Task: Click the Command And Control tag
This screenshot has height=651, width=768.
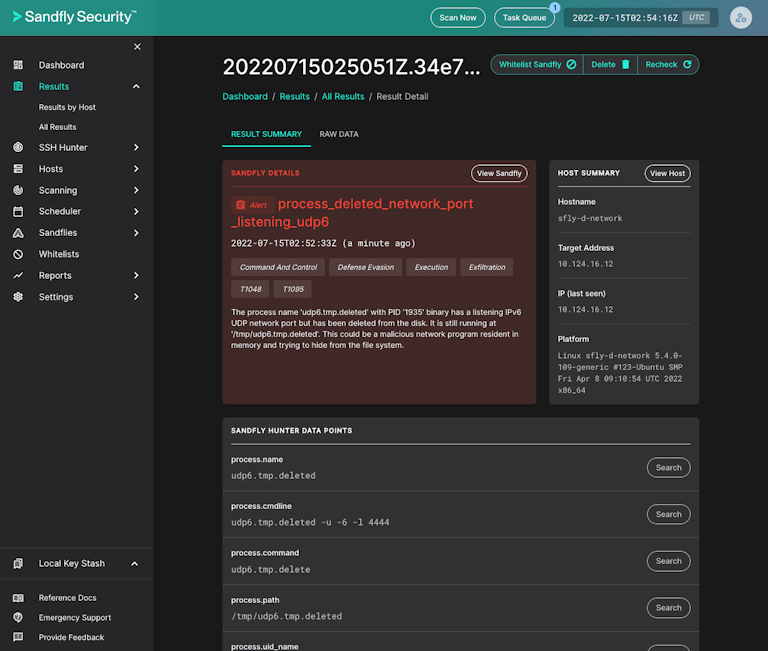Action: point(278,267)
